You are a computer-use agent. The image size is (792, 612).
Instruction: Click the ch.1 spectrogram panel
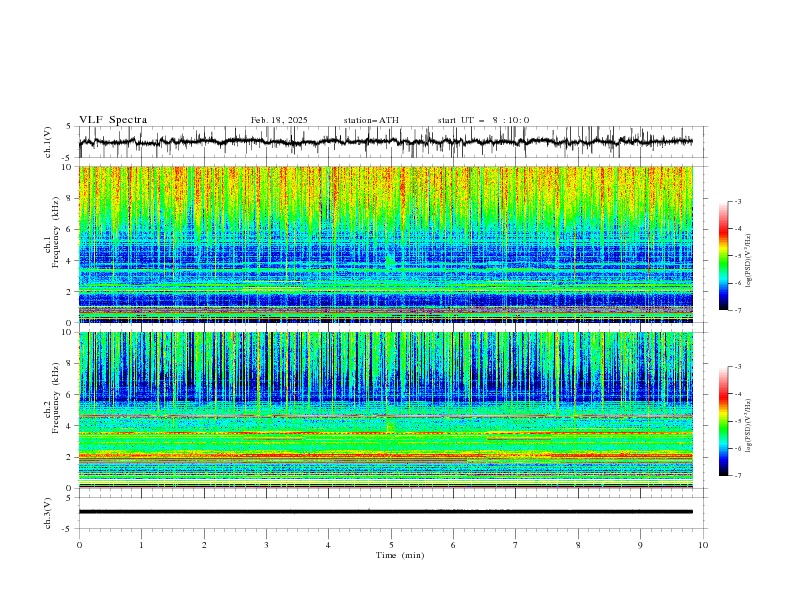[x=386, y=244]
